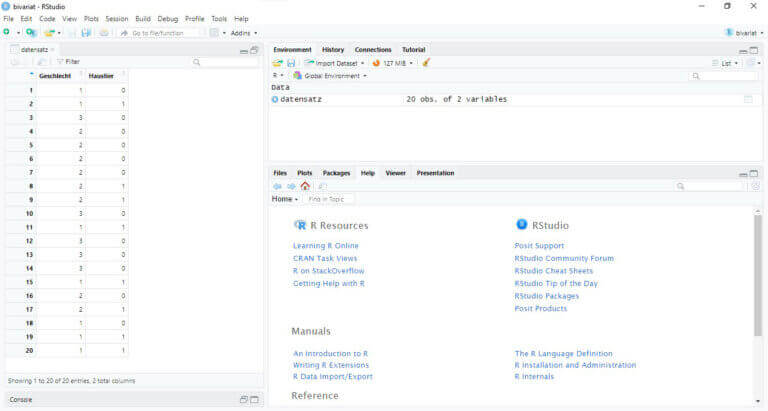Click the Help pane vertical scrollbar
This screenshot has width=768, height=411.
[x=758, y=274]
